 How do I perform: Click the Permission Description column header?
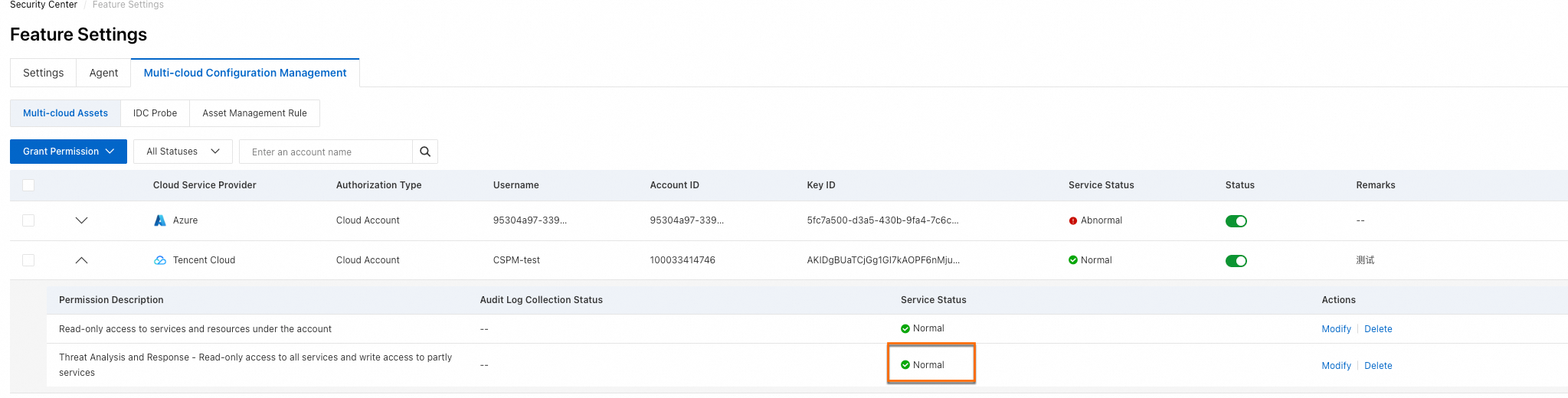[x=111, y=300]
